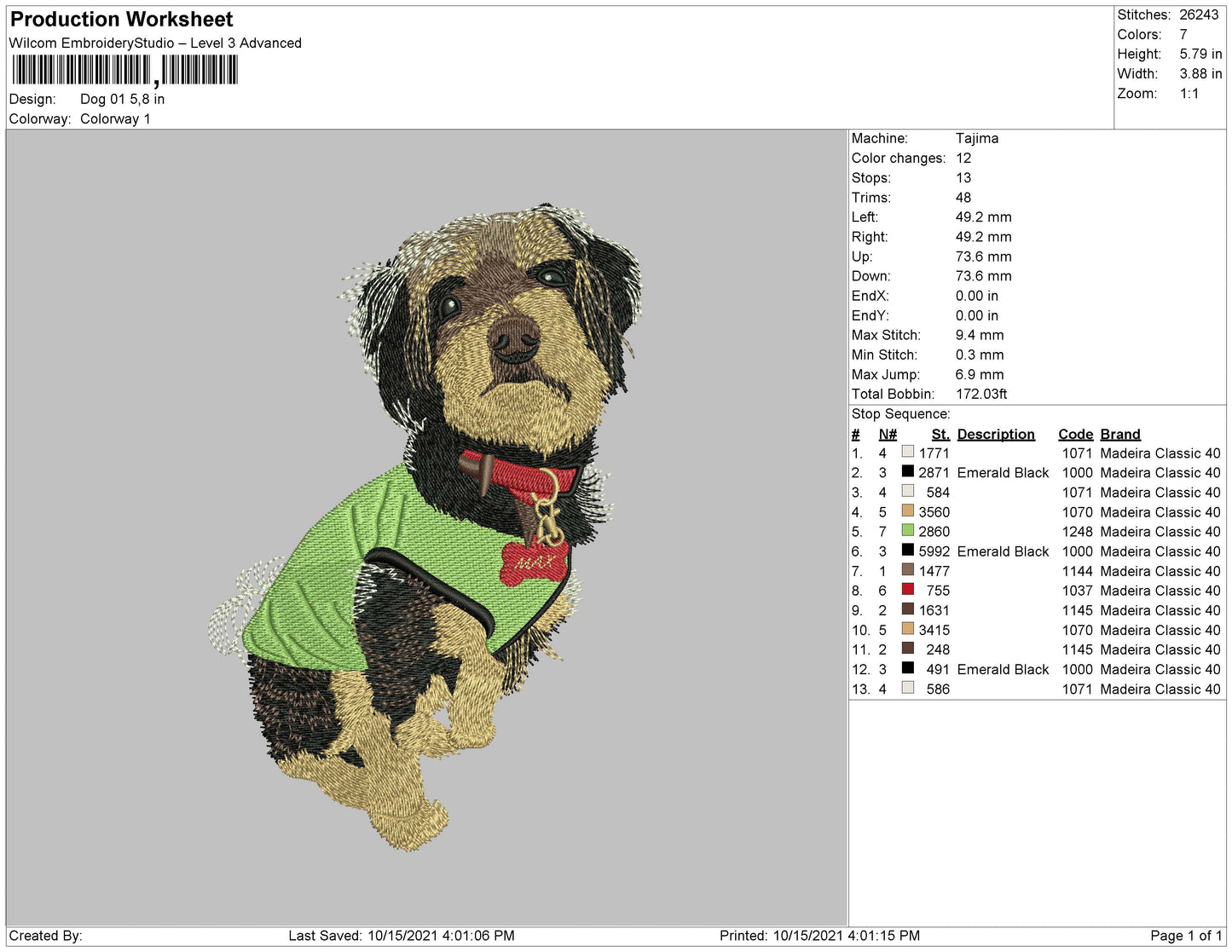Viewport: 1232px width, 952px height.
Task: Click the black swatch in stop 12 row
Action: 908,668
